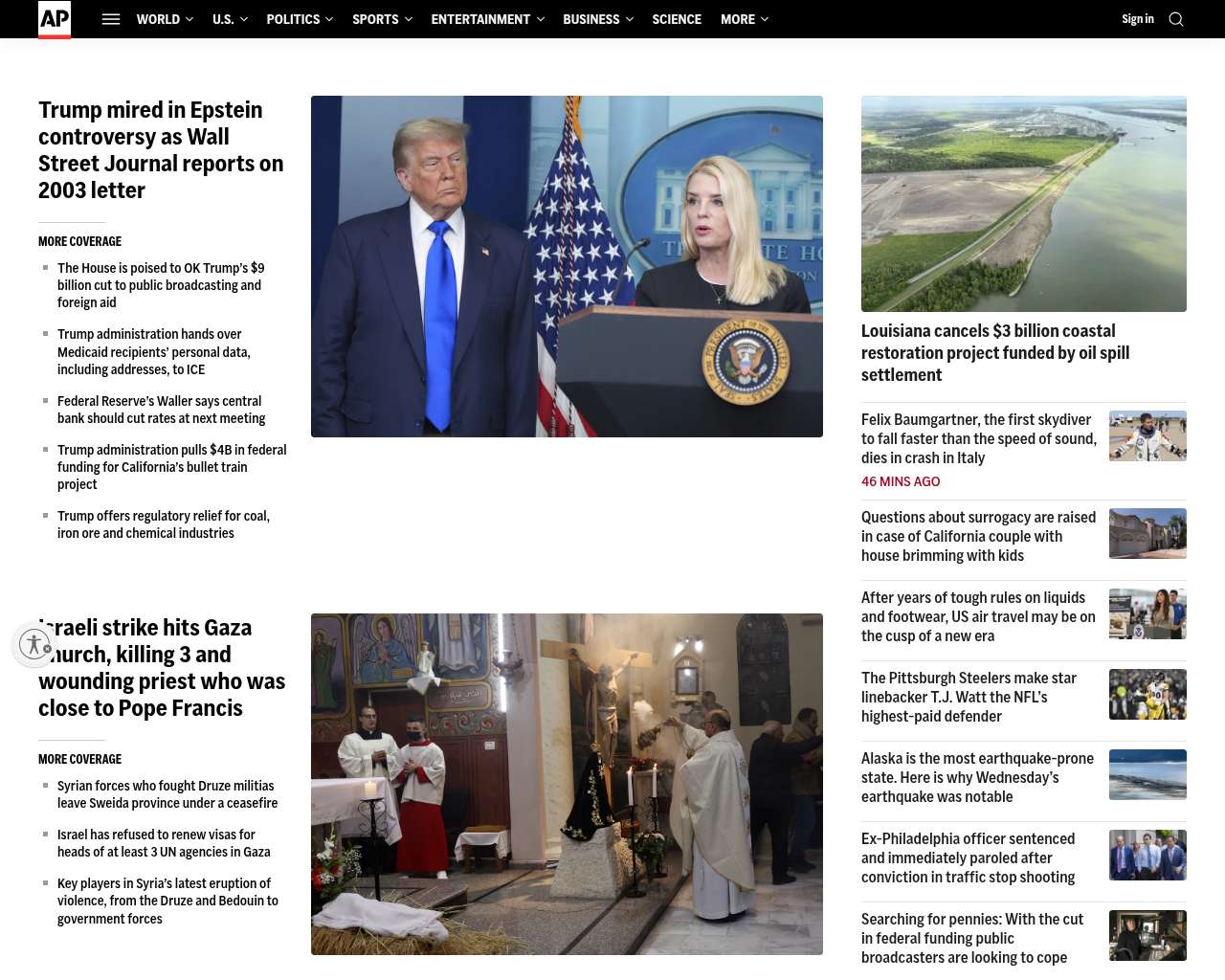Image resolution: width=1225 pixels, height=980 pixels.
Task: Click the Steelers players thumbnail
Action: [1147, 694]
